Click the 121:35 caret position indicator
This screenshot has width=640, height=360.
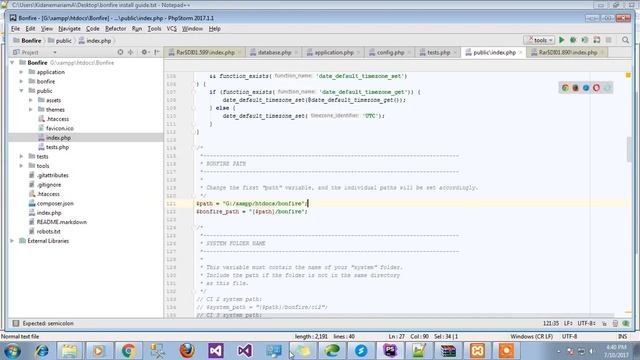pyautogui.click(x=551, y=323)
